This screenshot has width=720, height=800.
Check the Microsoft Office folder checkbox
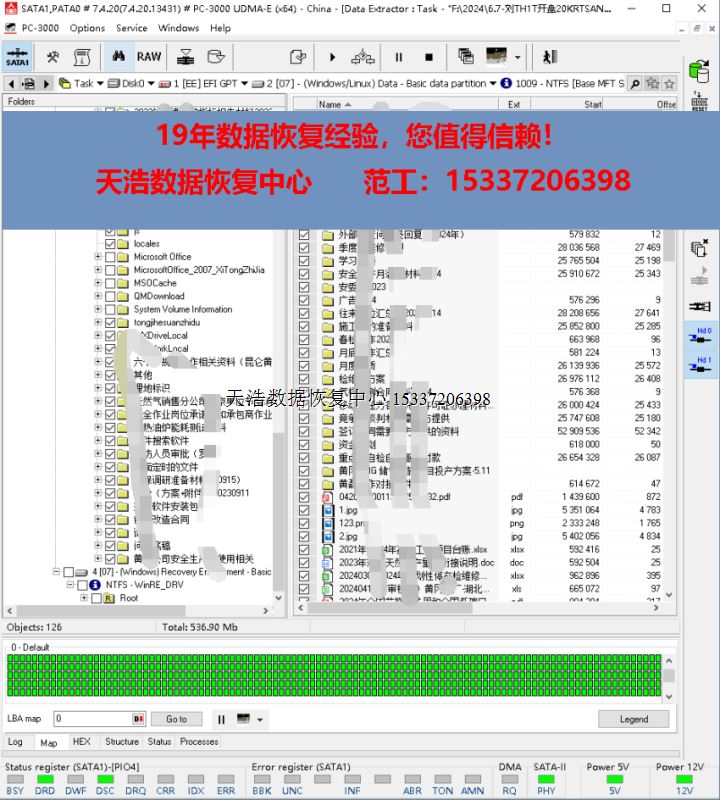coord(110,257)
